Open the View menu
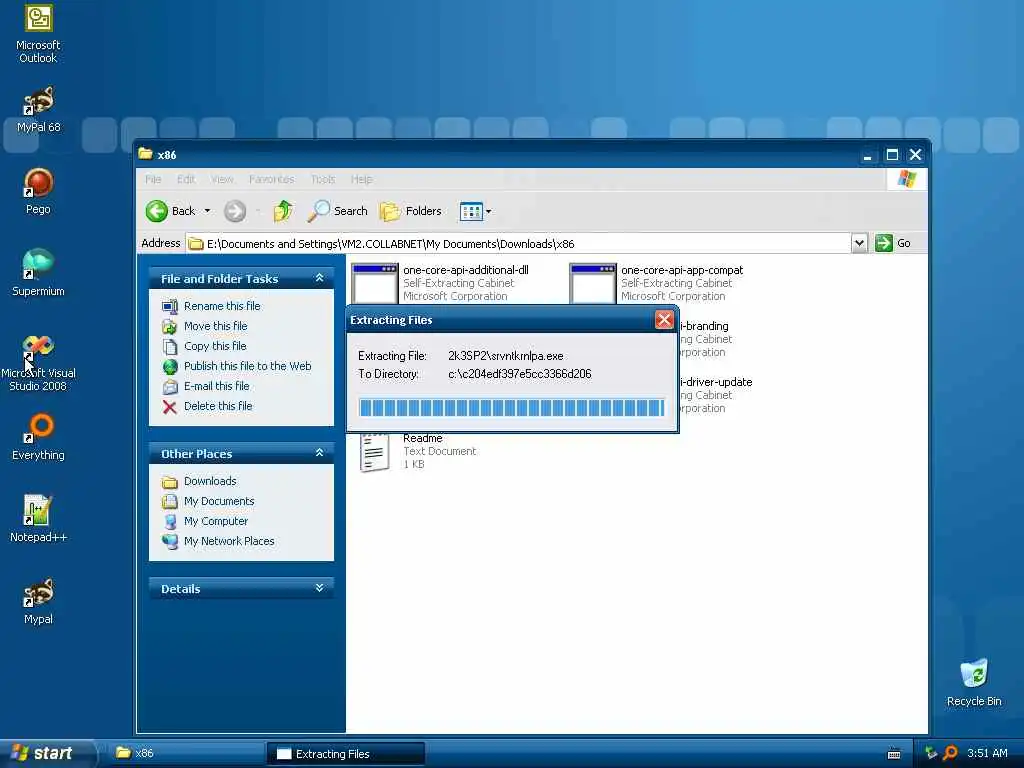This screenshot has height=768, width=1024. (222, 179)
